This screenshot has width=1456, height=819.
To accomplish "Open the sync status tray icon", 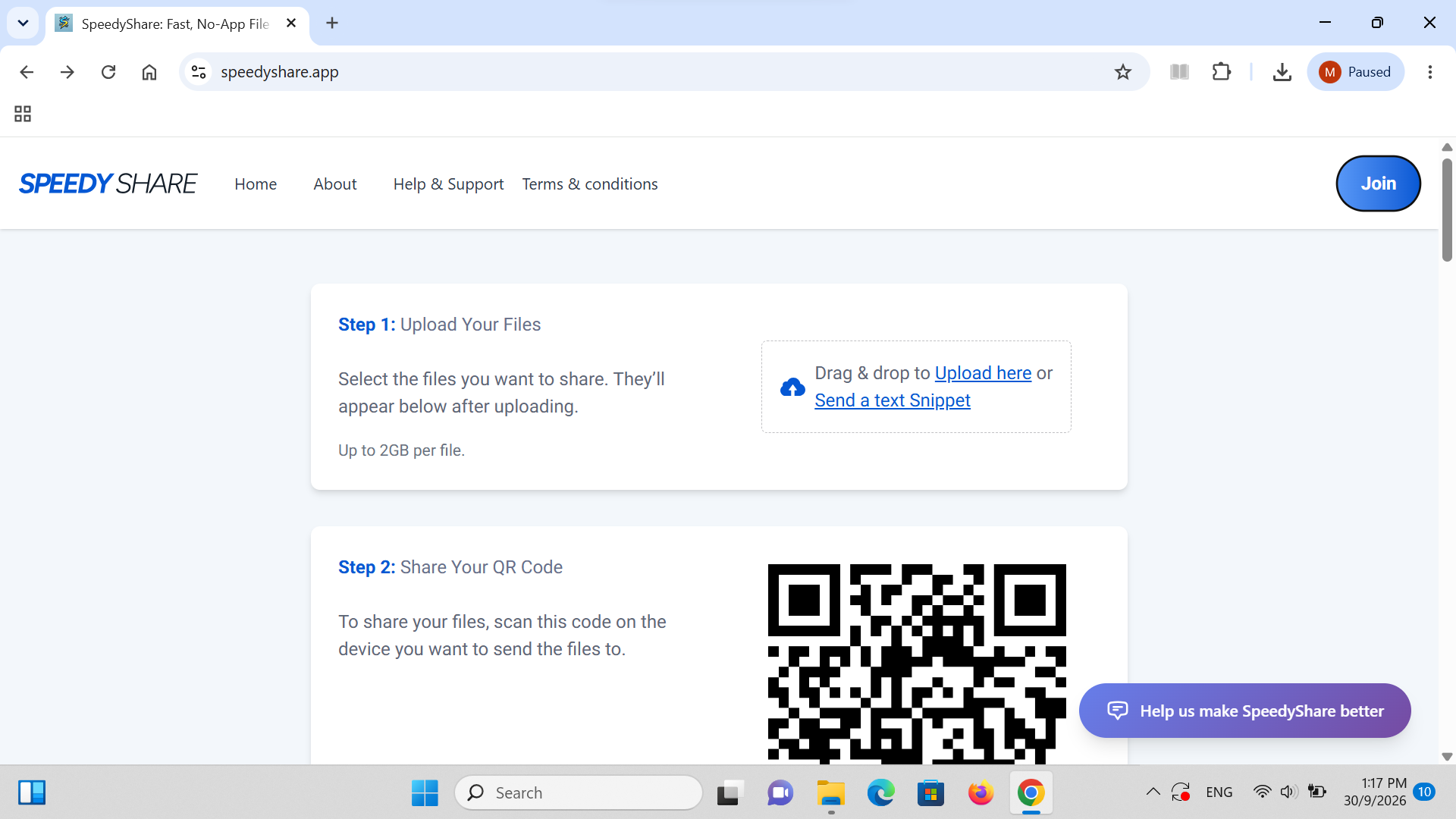I will coord(1181,792).
